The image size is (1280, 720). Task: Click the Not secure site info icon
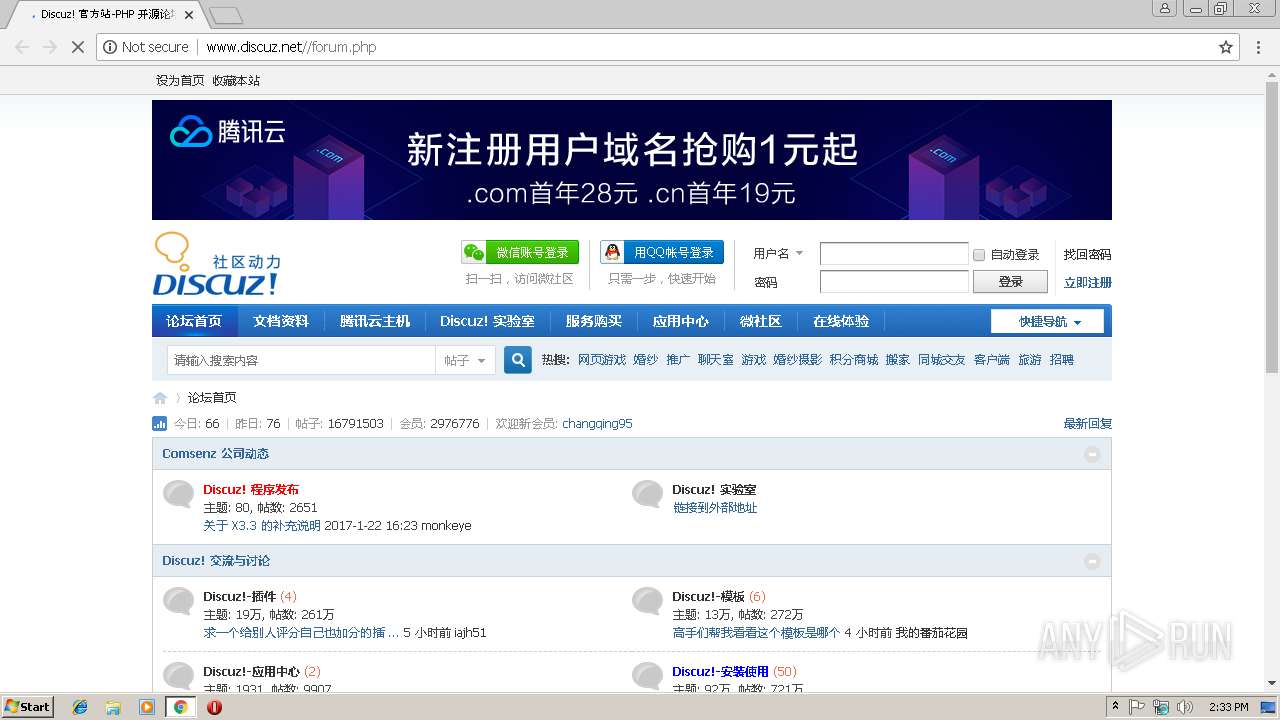110,47
